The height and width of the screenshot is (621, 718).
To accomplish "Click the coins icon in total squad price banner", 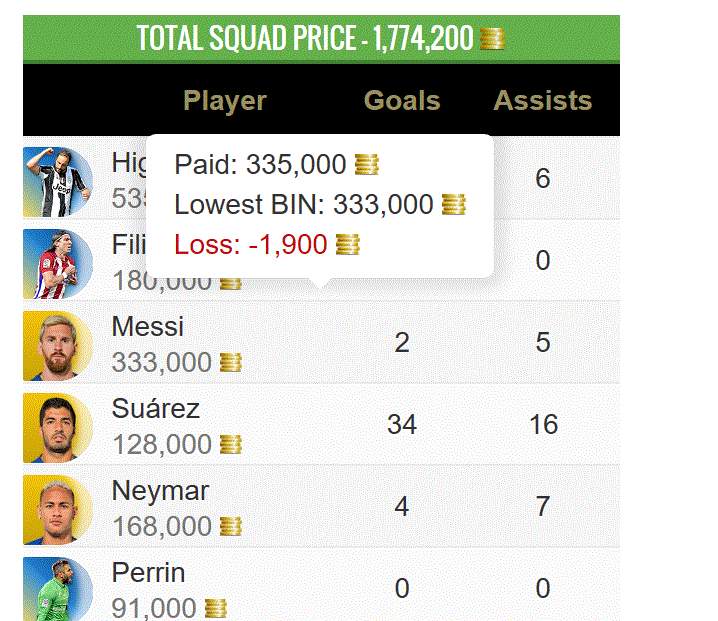I will (x=491, y=40).
